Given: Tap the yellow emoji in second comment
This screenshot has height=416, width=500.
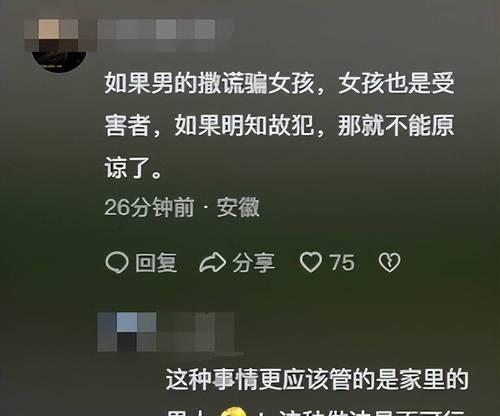Looking at the screenshot, I should coord(234,412).
